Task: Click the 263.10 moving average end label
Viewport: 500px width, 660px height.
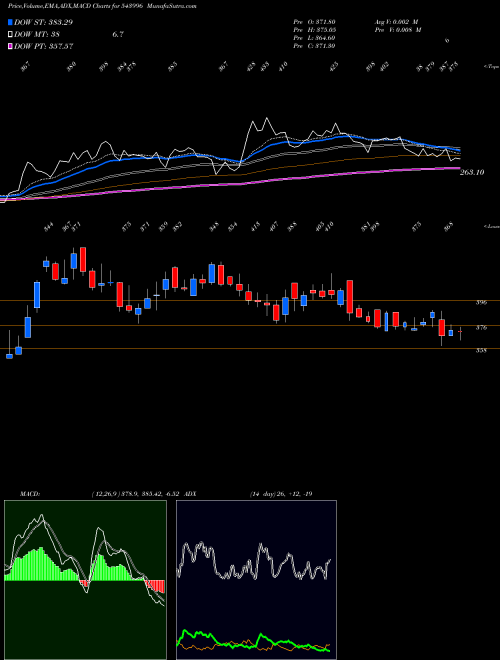Action: pos(472,172)
